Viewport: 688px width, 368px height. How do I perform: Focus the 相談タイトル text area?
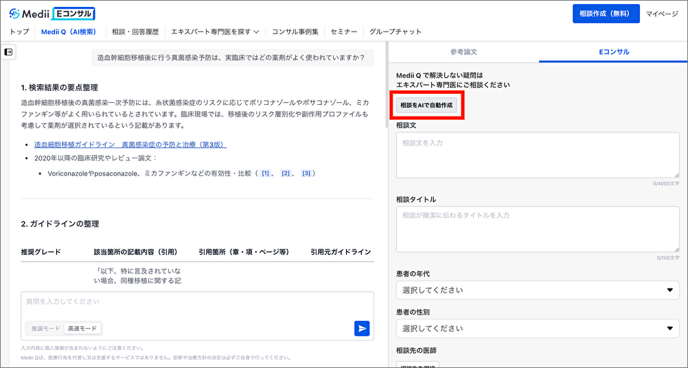538,229
